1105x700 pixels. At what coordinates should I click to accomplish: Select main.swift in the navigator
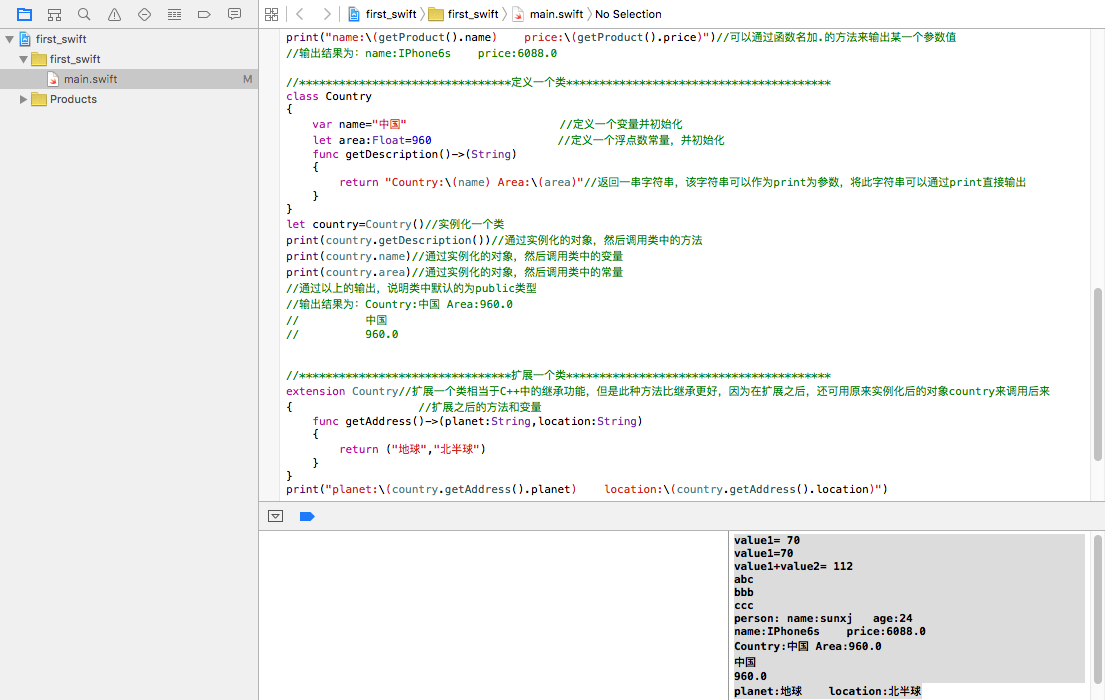[129, 79]
